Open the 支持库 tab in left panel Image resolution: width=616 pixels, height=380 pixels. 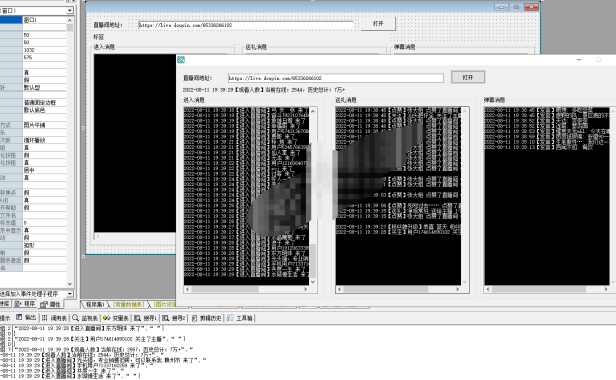[5, 304]
